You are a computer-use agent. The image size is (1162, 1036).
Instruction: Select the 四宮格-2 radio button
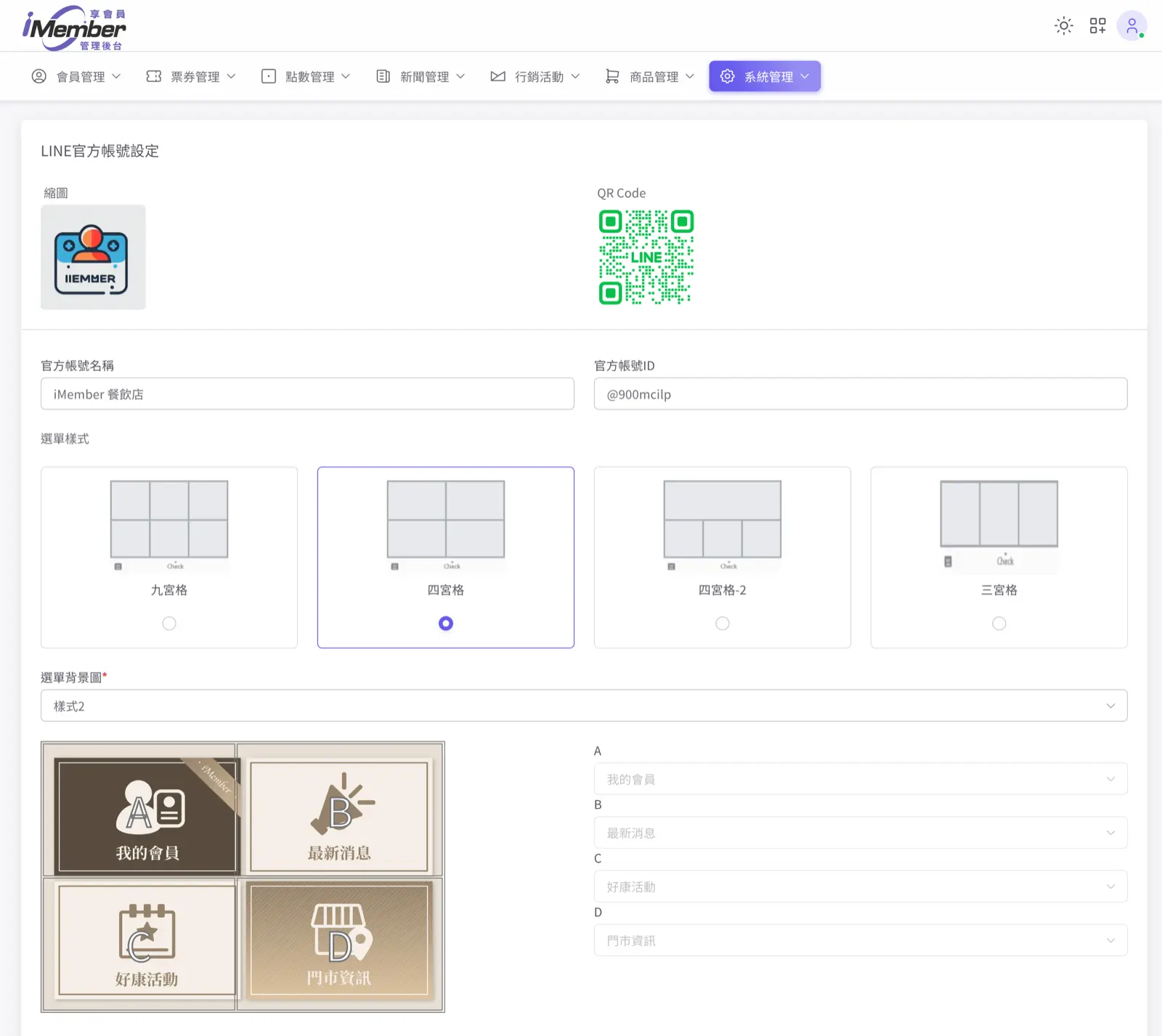coord(722,624)
